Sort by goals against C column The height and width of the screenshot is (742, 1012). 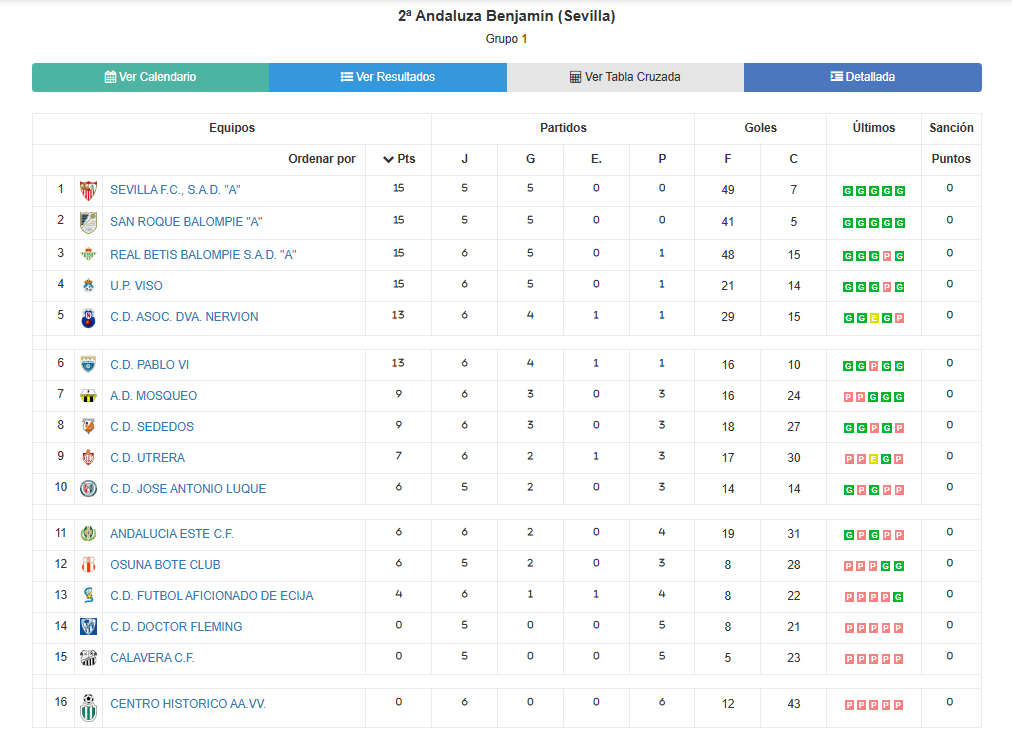[794, 159]
